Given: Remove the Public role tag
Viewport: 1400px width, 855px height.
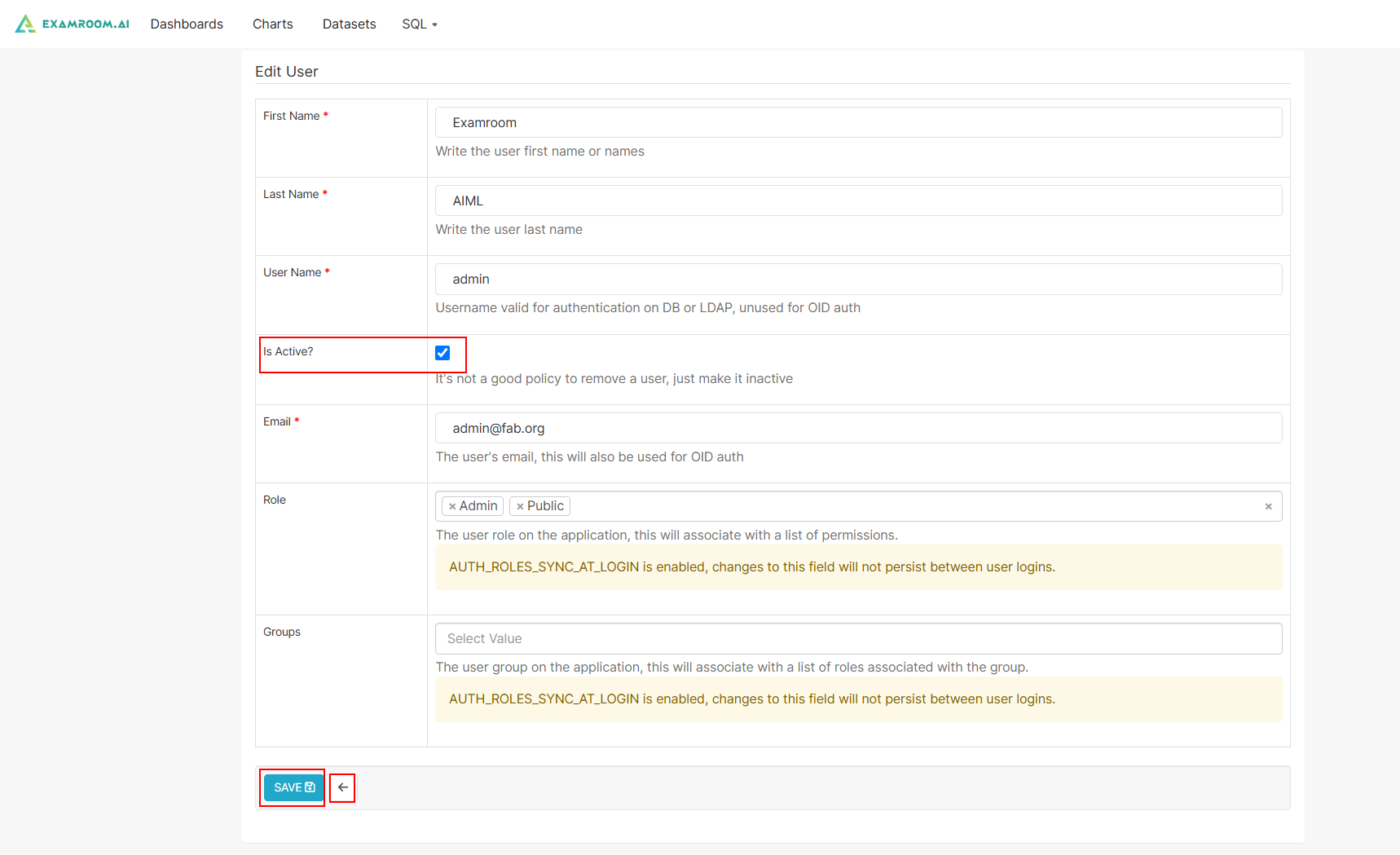Looking at the screenshot, I should click(x=520, y=506).
